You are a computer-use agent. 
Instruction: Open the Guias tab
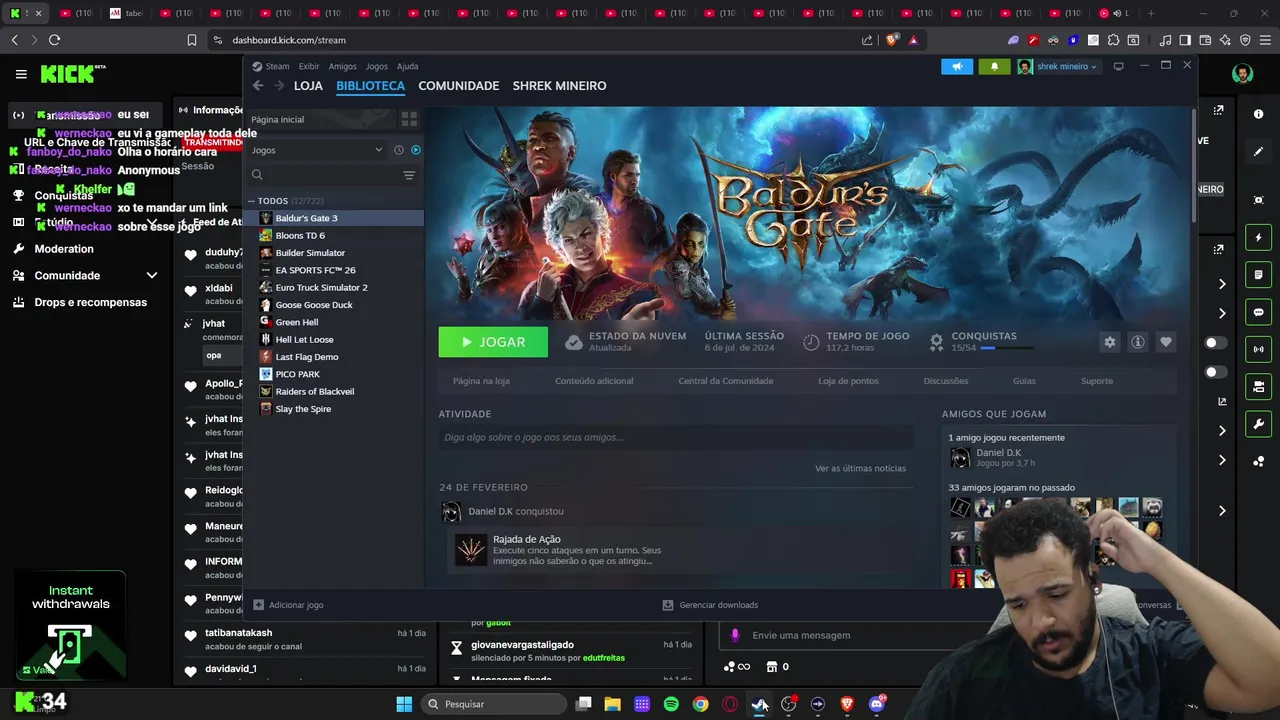1024,381
